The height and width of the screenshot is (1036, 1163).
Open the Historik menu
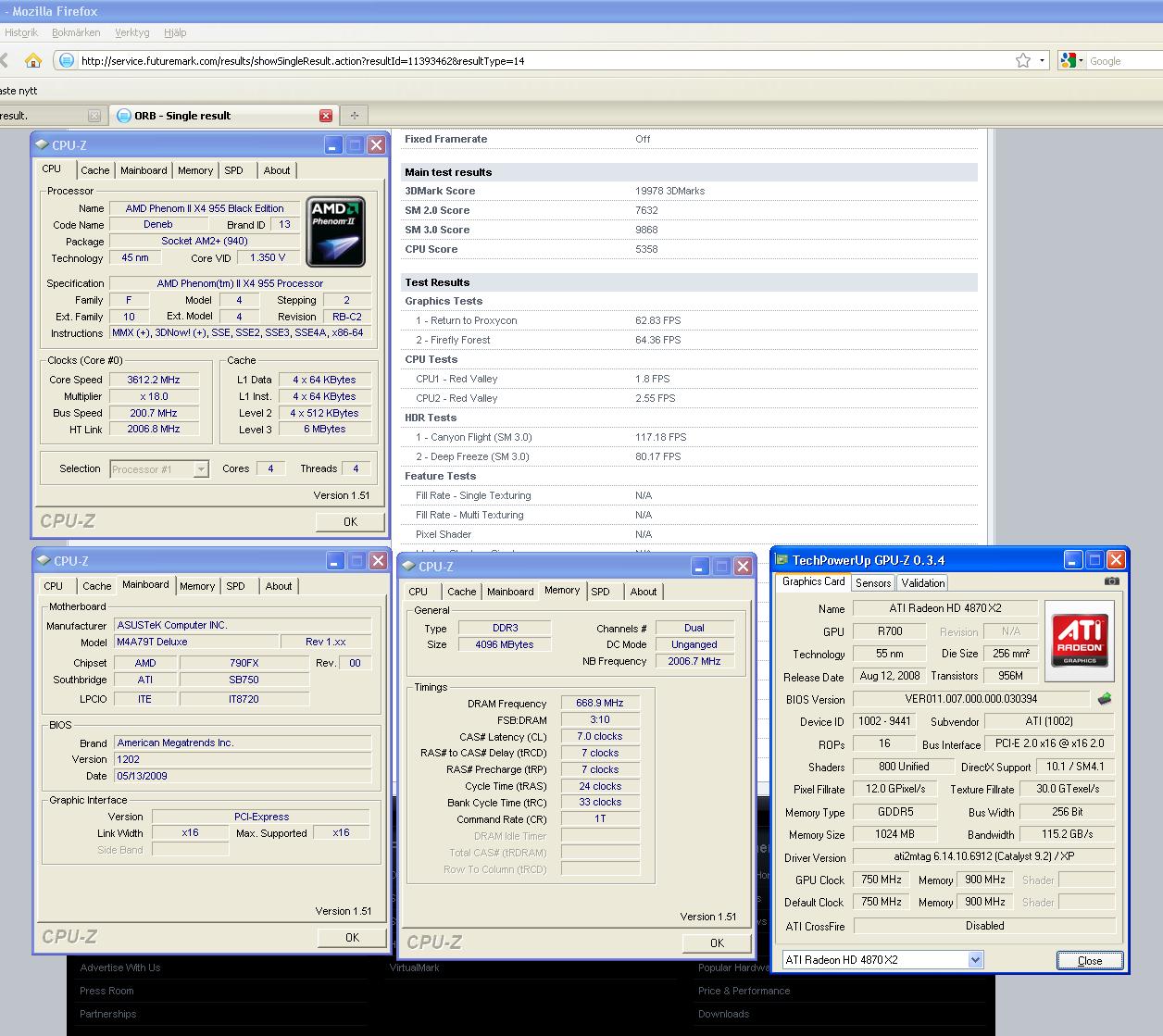click(x=21, y=32)
